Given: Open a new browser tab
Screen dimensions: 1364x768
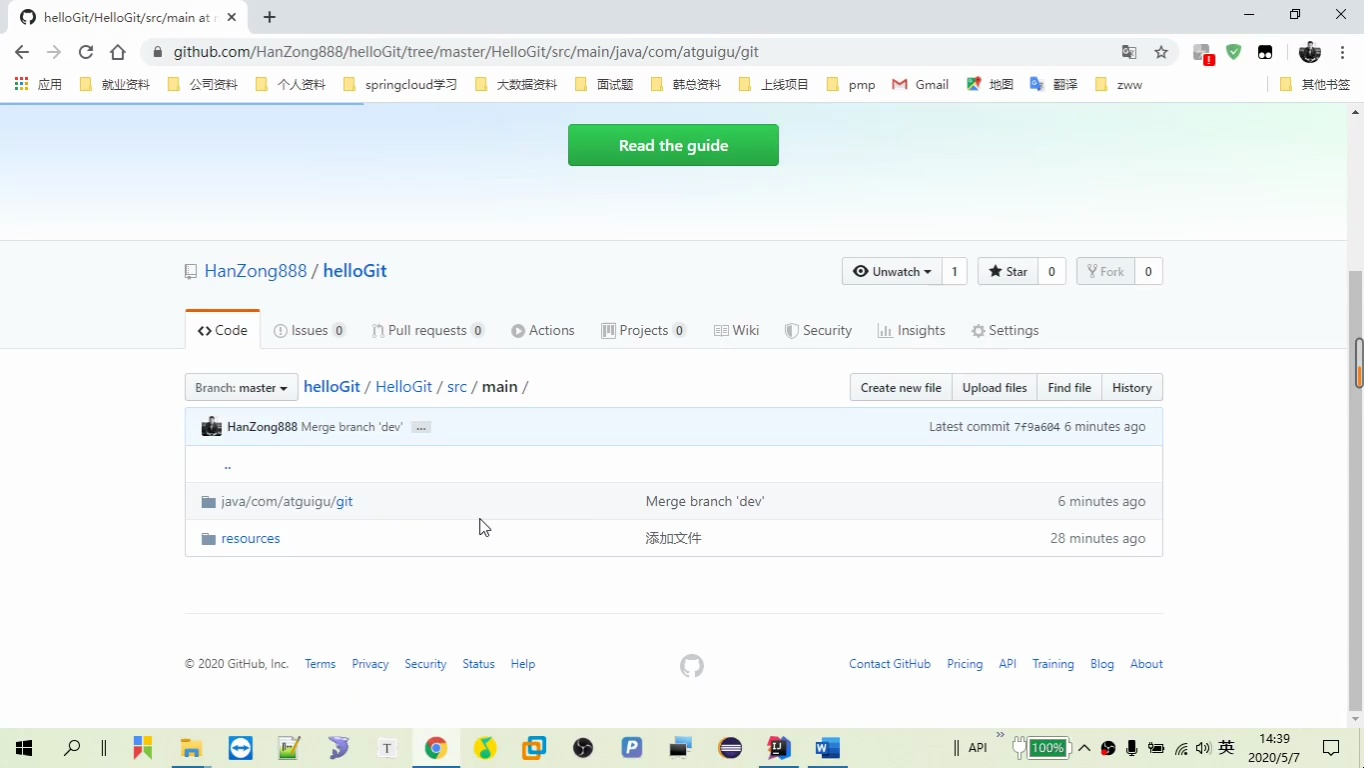Looking at the screenshot, I should 269,17.
